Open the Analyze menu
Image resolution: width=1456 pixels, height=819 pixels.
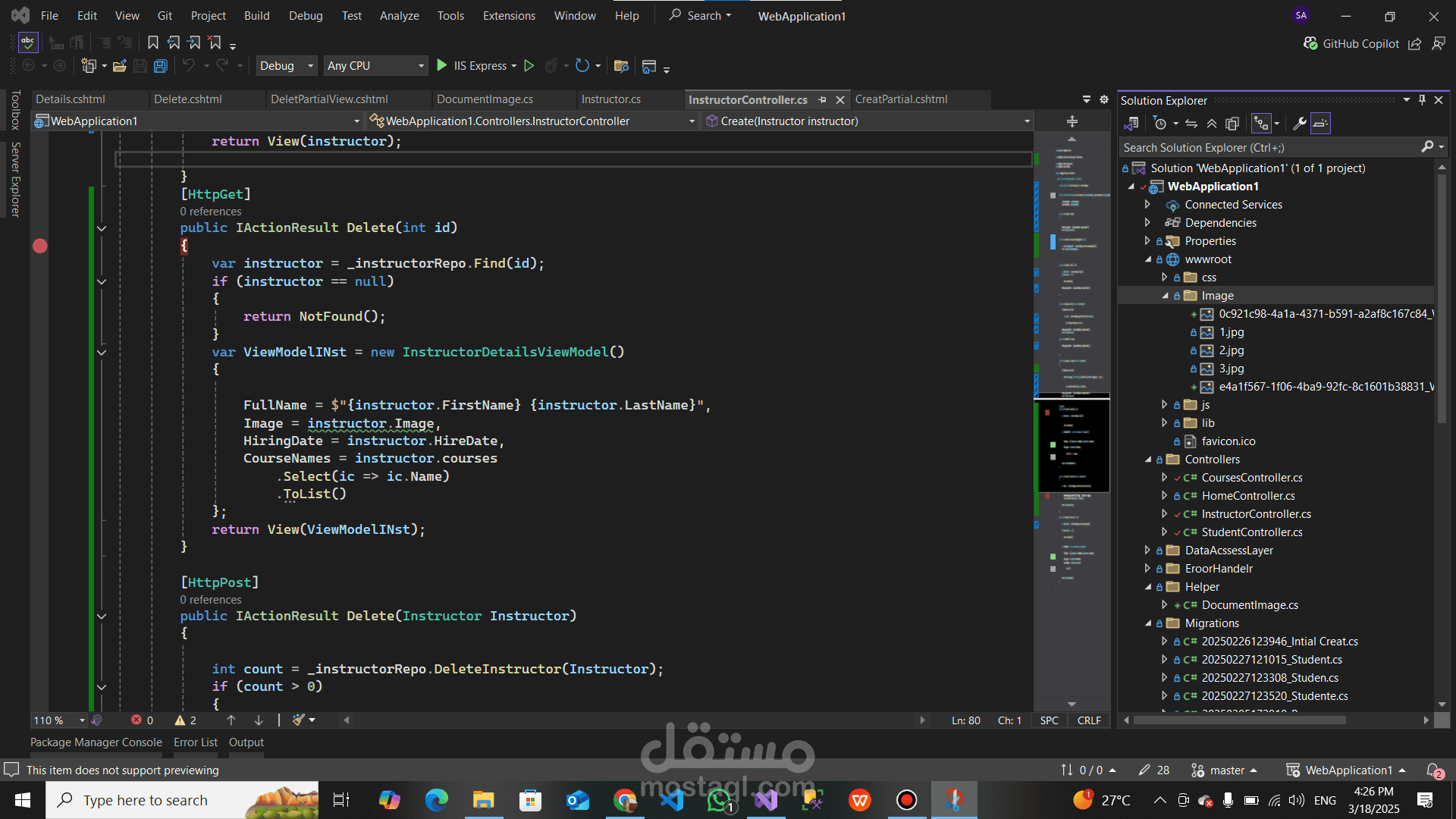[x=399, y=16]
